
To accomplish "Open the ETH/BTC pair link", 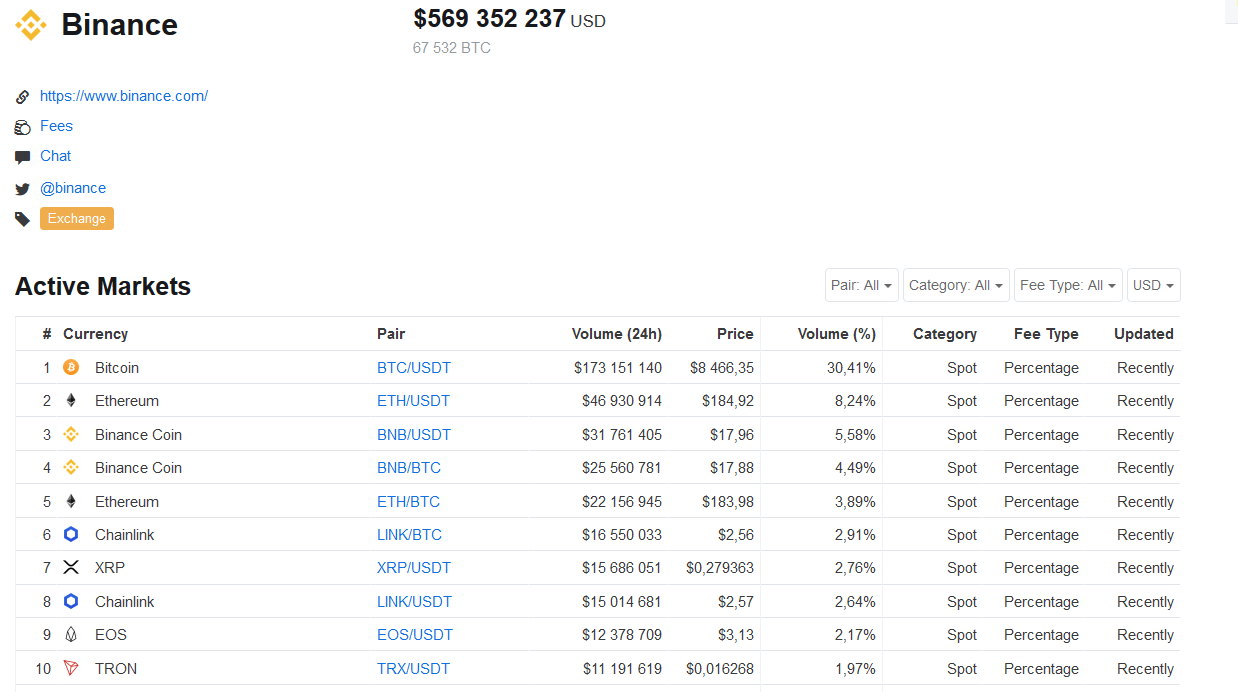I will coord(408,502).
